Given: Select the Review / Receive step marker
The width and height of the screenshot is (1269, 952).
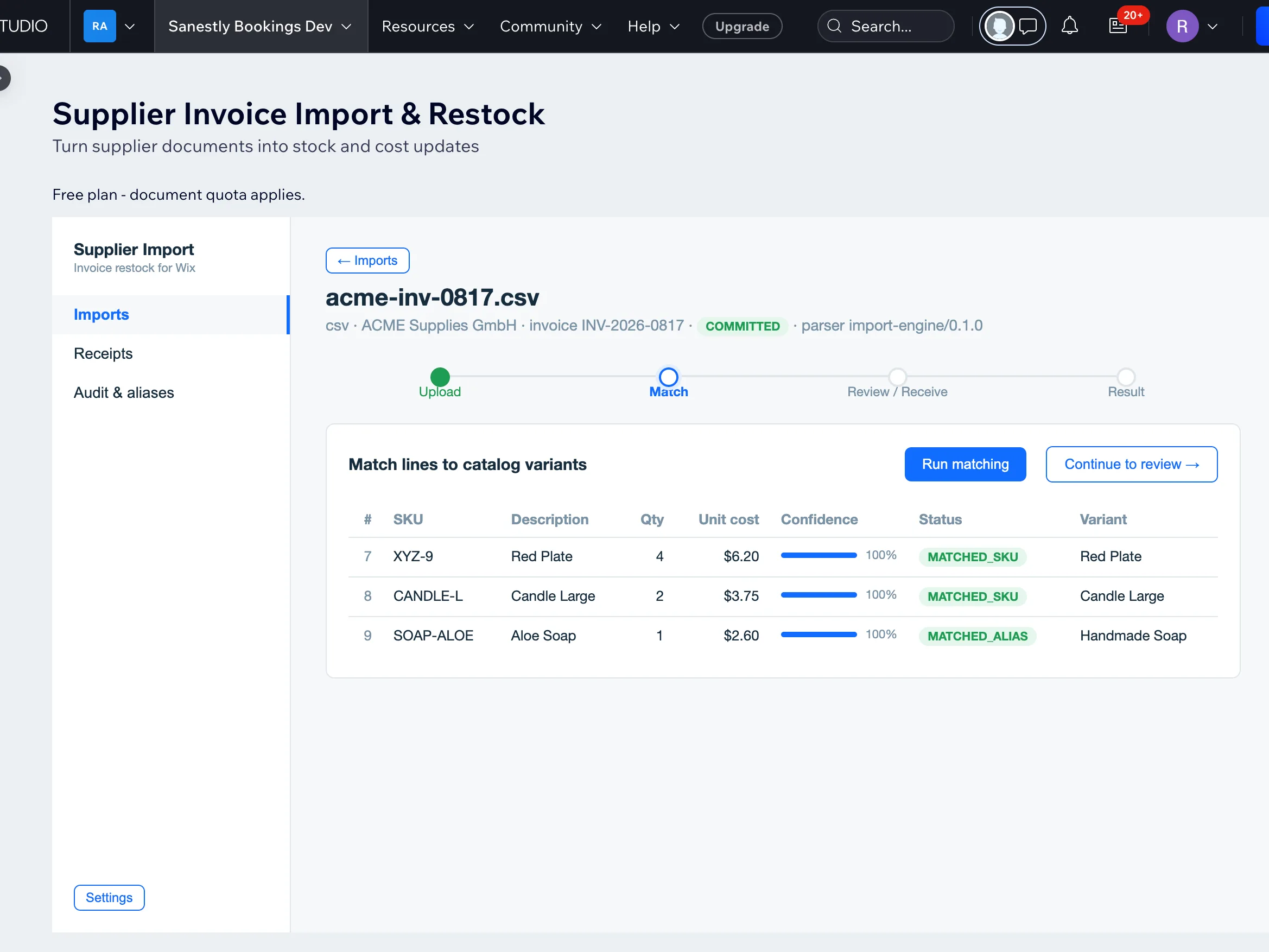Looking at the screenshot, I should [x=897, y=377].
